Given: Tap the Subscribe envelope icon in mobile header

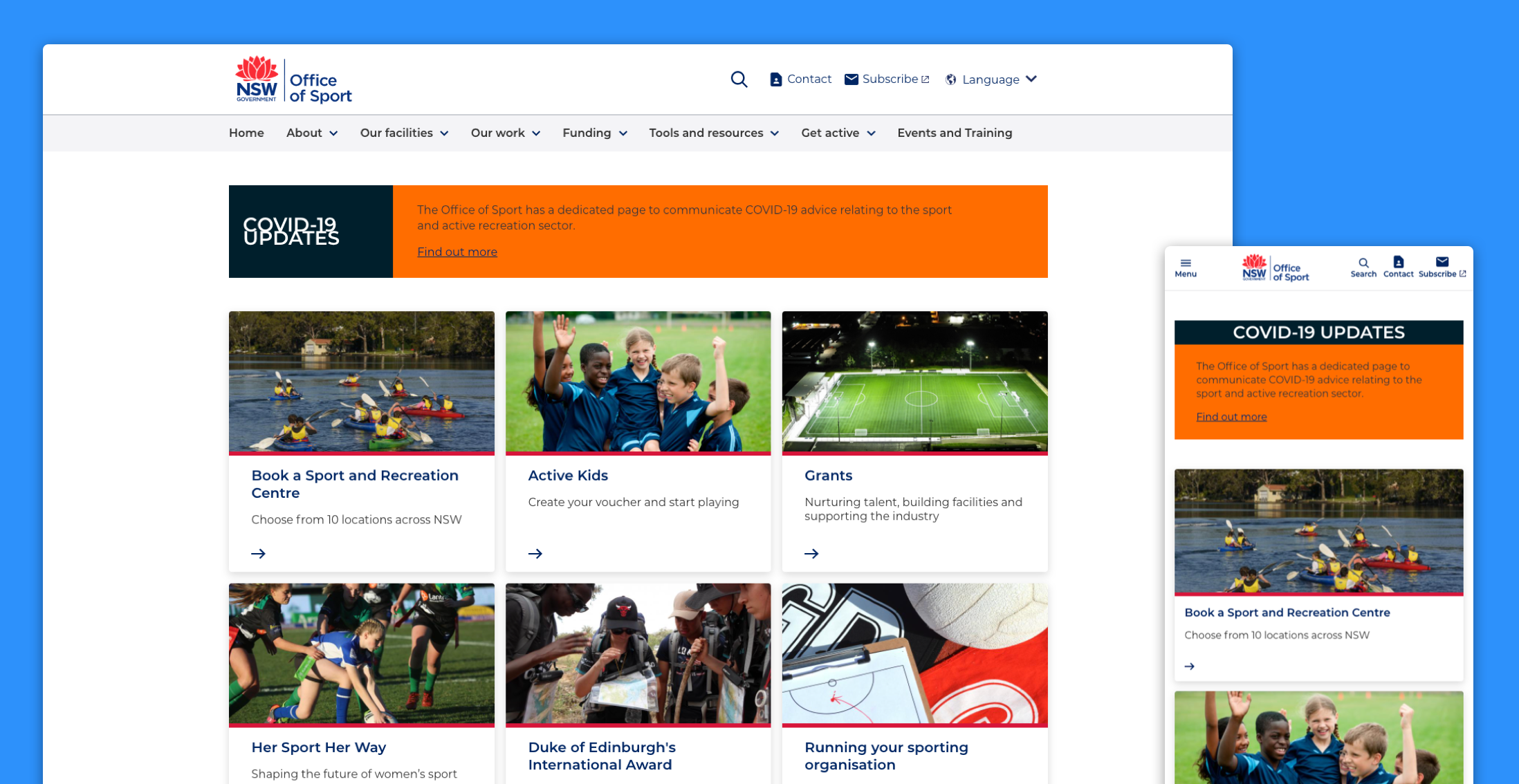Looking at the screenshot, I should (1442, 262).
